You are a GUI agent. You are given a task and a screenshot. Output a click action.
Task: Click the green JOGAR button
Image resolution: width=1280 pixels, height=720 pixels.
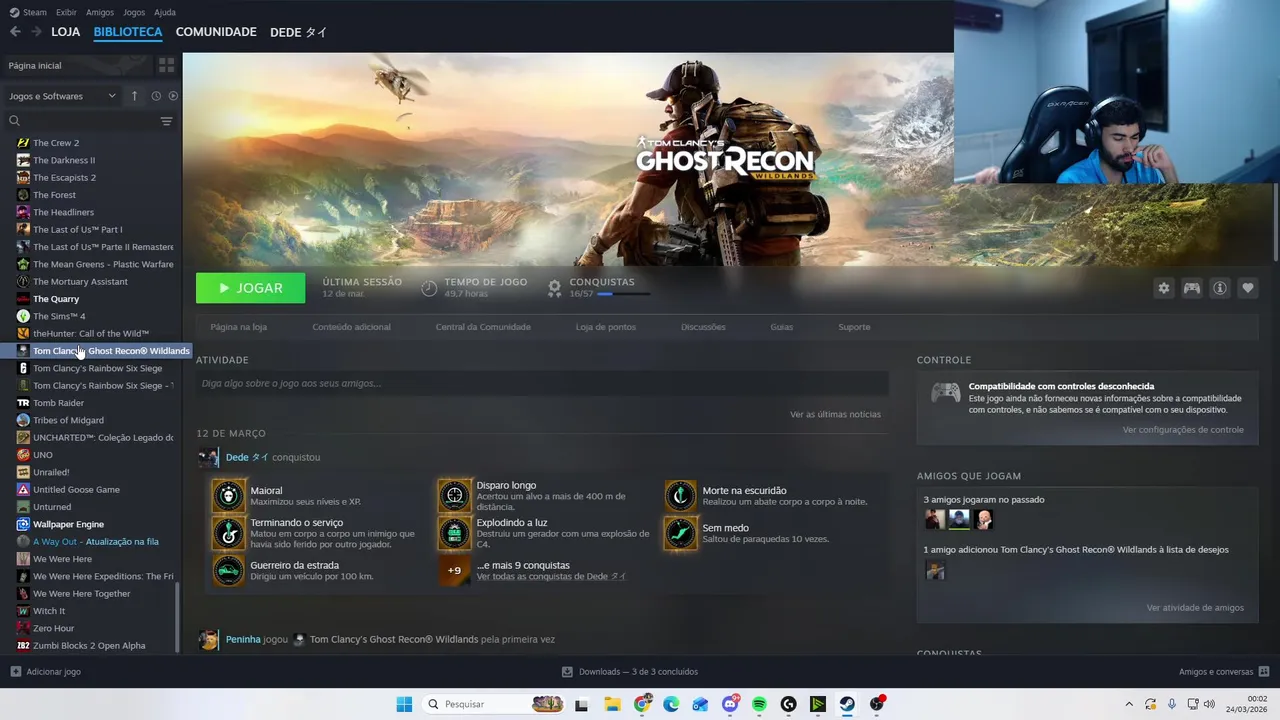(x=250, y=288)
